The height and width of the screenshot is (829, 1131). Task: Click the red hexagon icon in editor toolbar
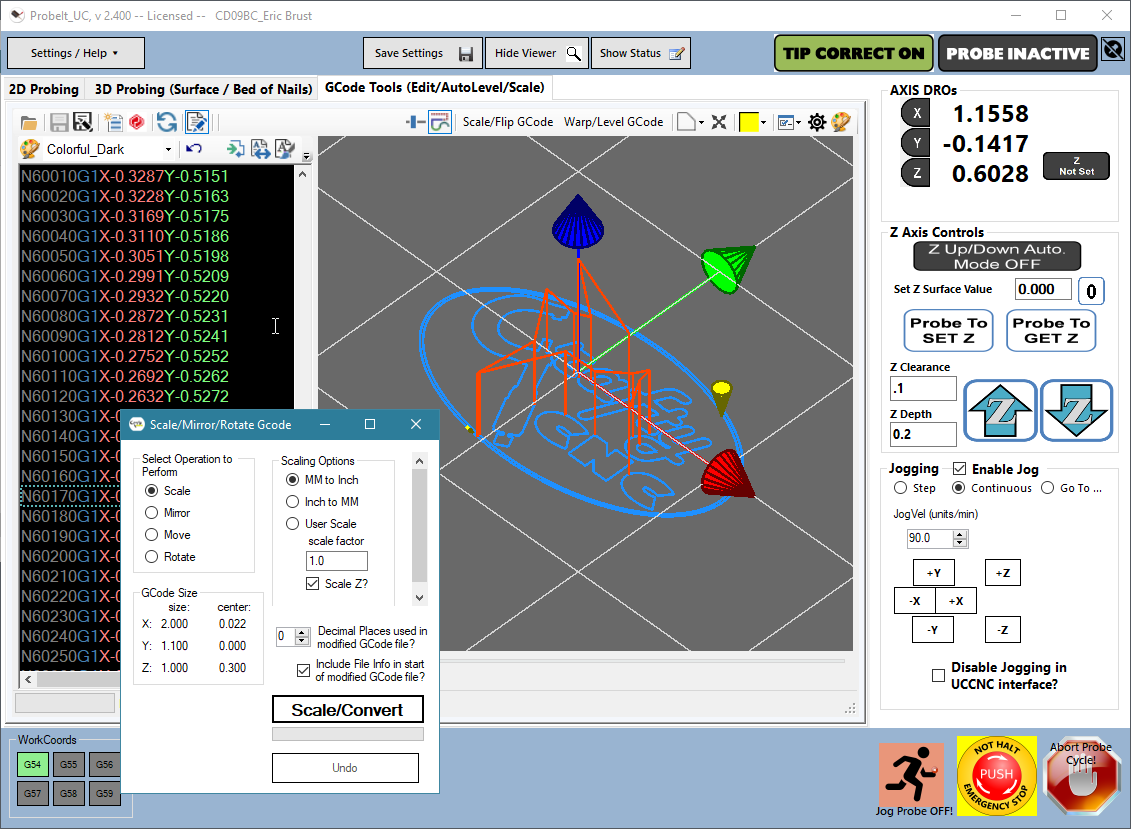[137, 123]
